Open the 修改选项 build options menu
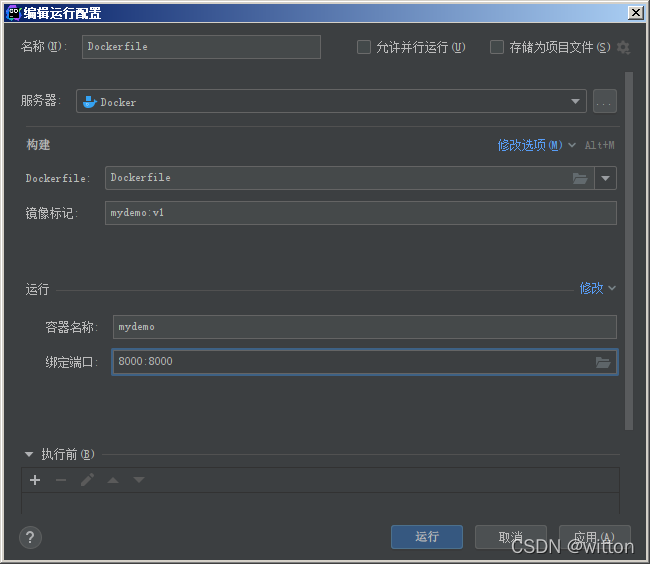Viewport: 650px width, 564px height. click(536, 145)
